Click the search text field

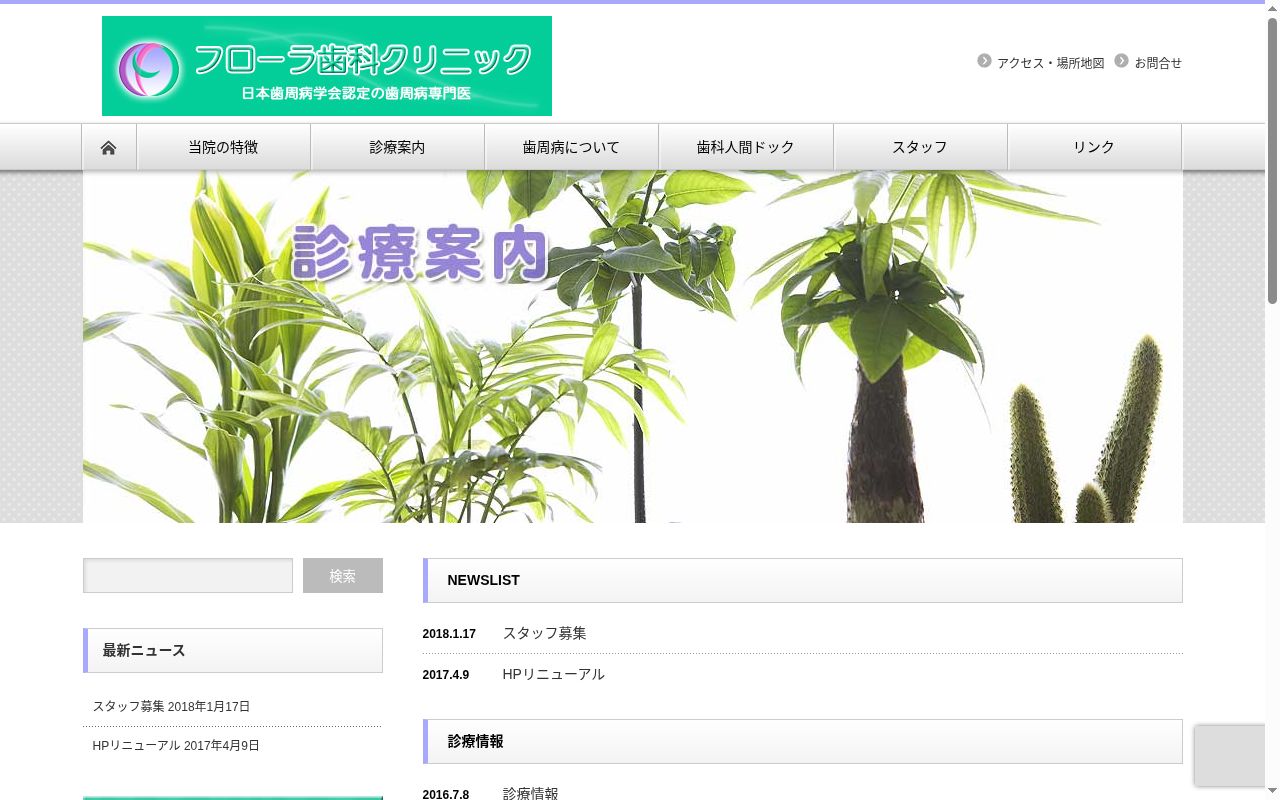(188, 576)
